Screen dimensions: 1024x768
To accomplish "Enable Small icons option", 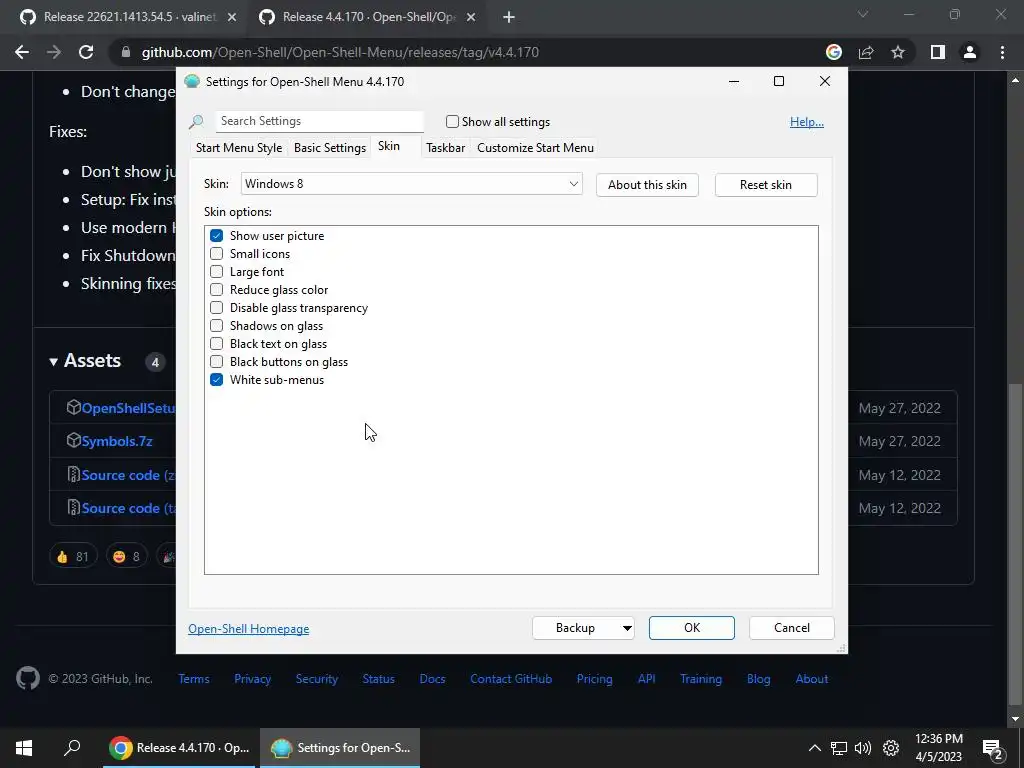I will tap(216, 253).
